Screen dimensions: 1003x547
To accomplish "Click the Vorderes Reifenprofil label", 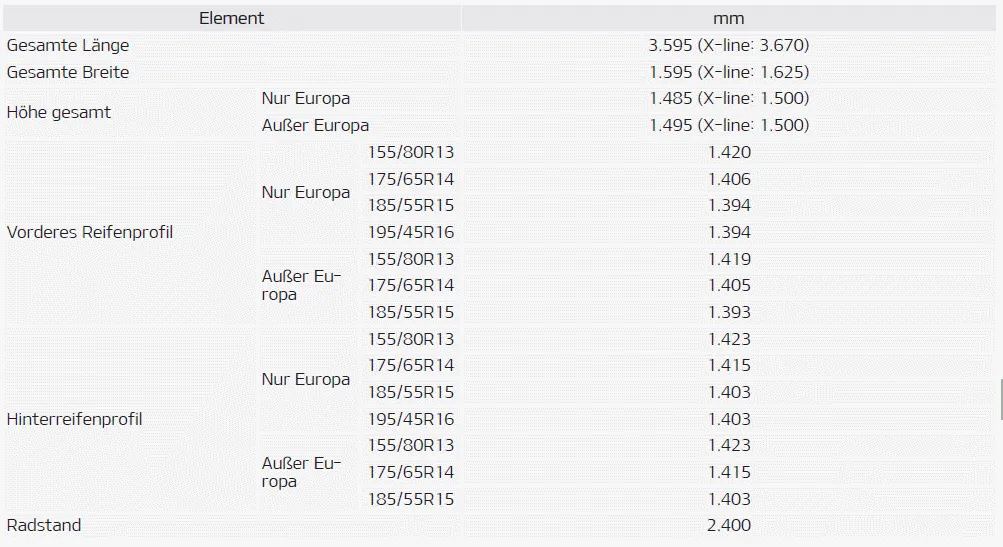I will (x=90, y=232).
